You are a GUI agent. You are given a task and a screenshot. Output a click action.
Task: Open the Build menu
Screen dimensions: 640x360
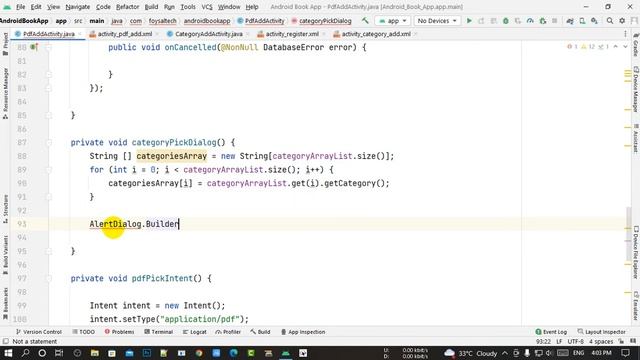[x=151, y=7]
